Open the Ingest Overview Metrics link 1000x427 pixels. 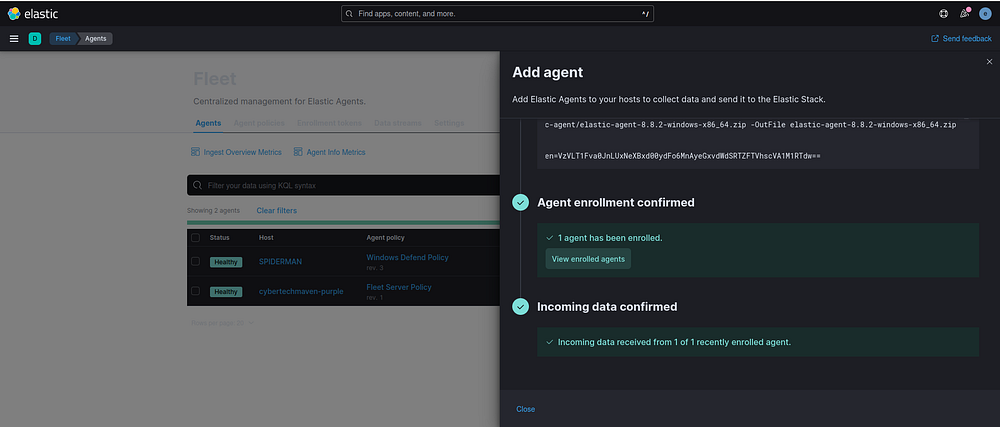(242, 152)
